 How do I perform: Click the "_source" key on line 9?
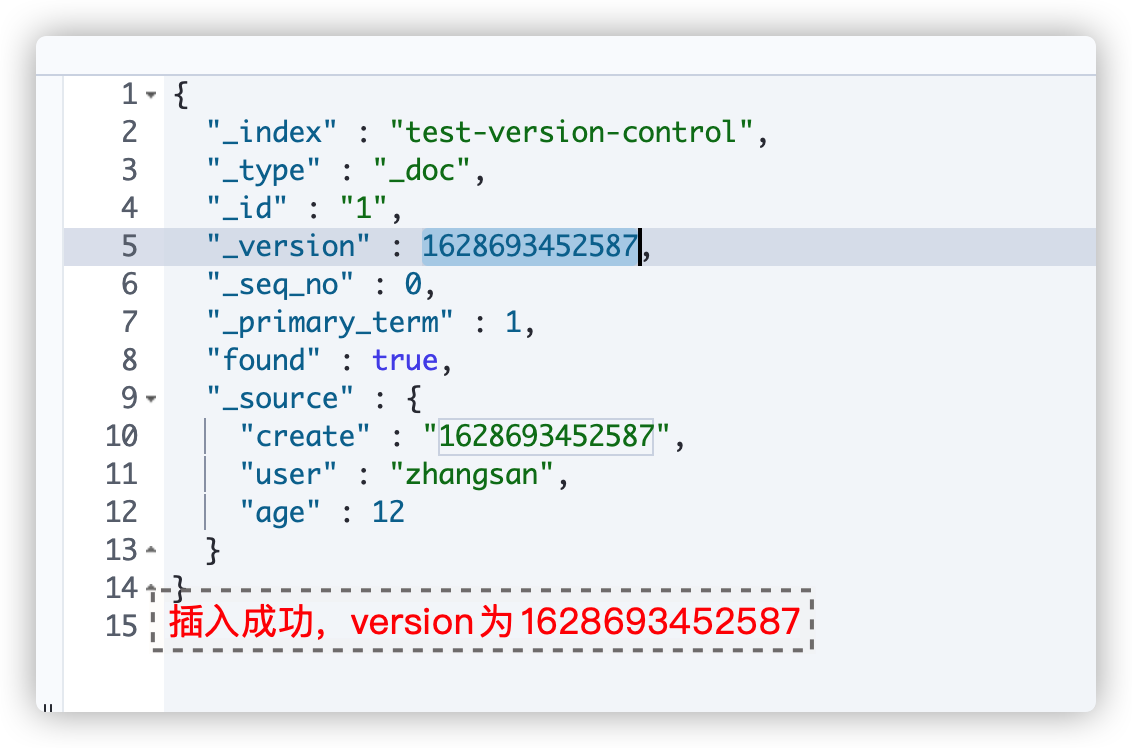click(280, 399)
